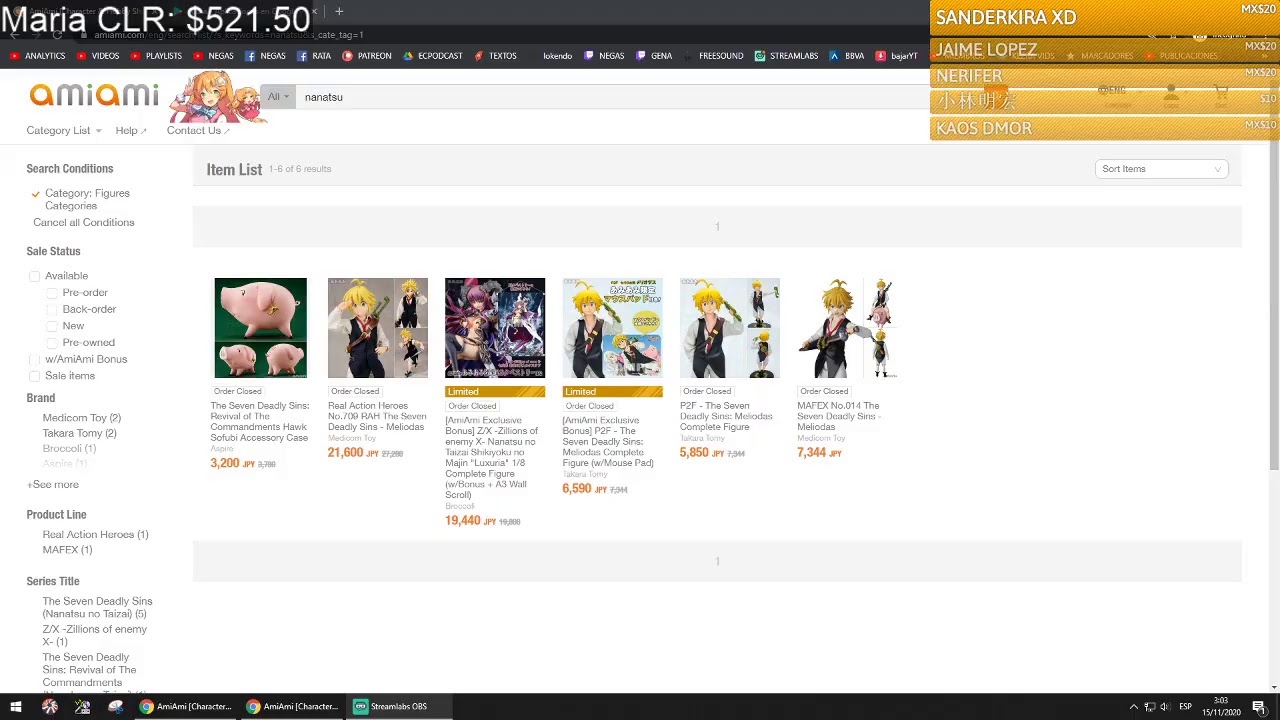Open the NEGAS Facebook bookmark
Image resolution: width=1280 pixels, height=720 pixels.
pyautogui.click(x=265, y=56)
